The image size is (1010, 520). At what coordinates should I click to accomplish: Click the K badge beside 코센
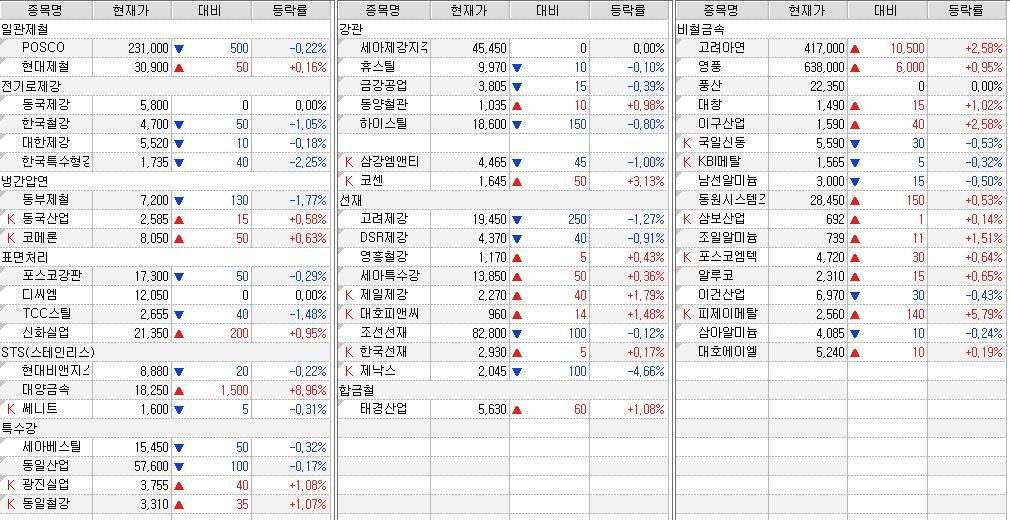[349, 181]
